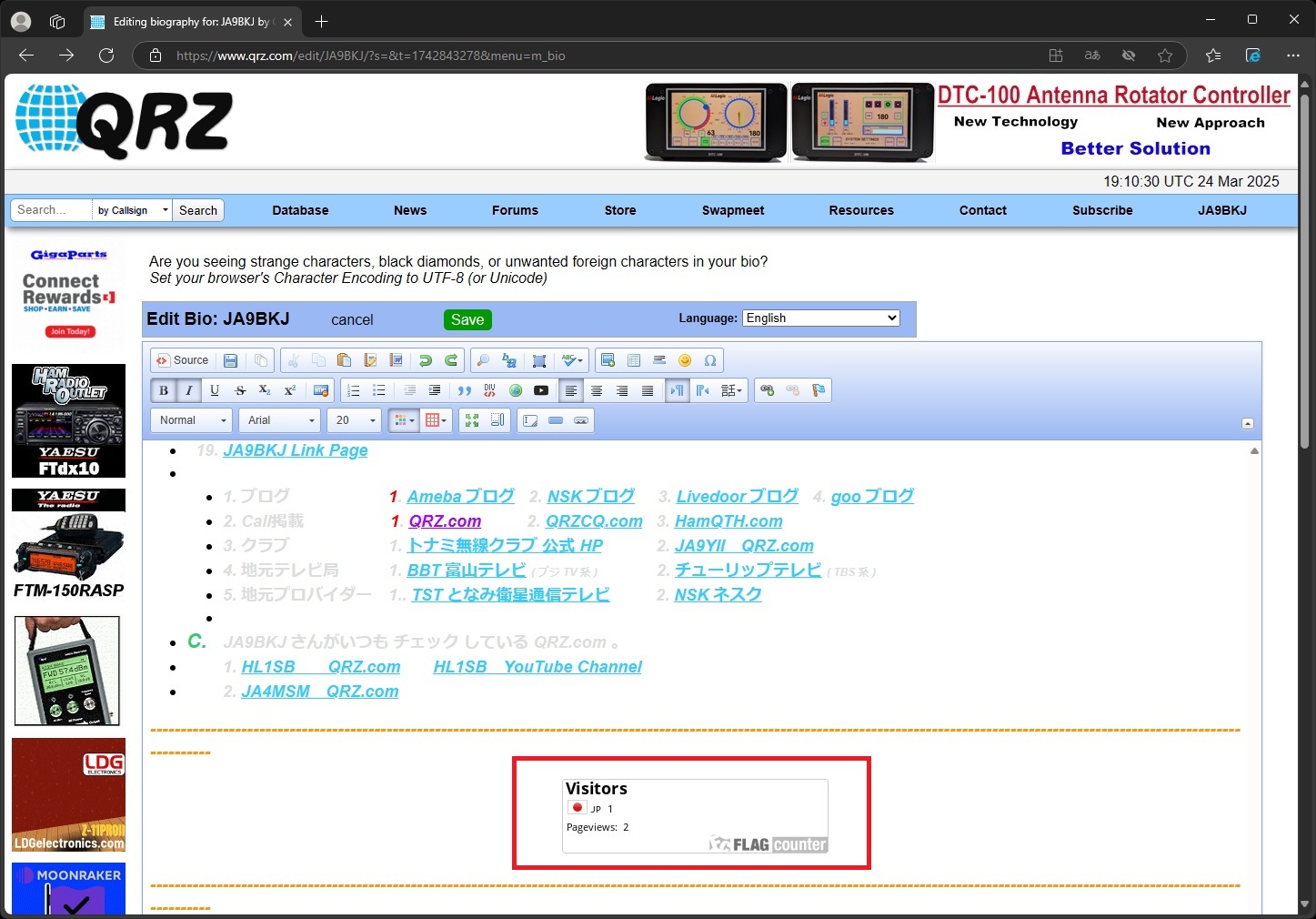This screenshot has height=919, width=1316.
Task: Toggle Strikethrough formatting
Action: (240, 390)
